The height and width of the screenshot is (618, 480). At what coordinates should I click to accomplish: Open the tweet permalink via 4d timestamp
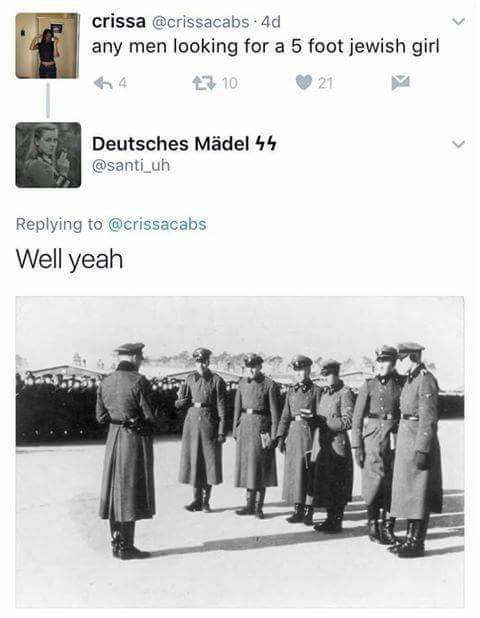coord(271,22)
